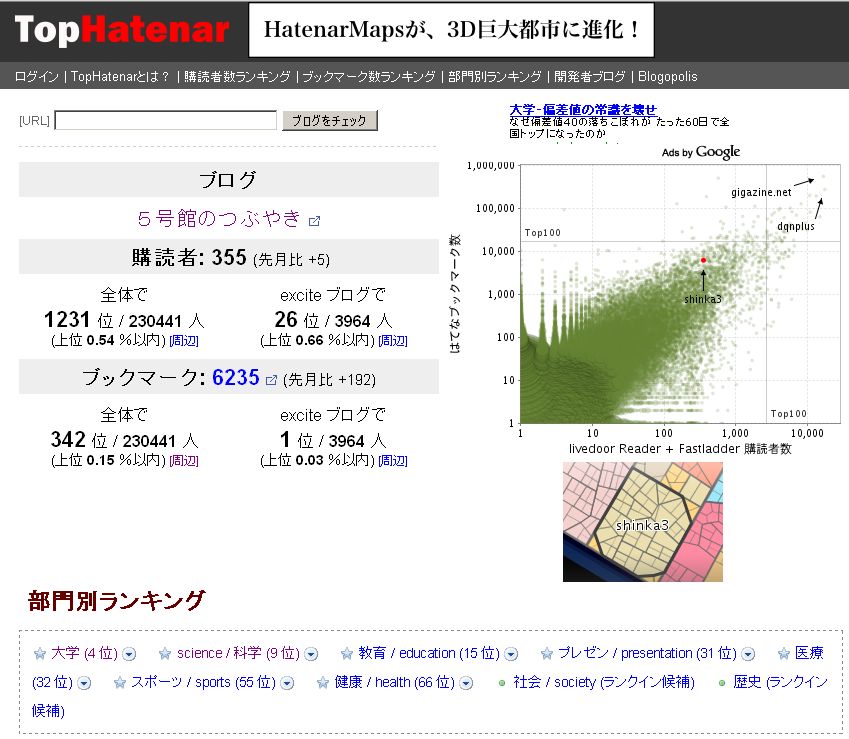Open 大学 (4 位) category ranking
849x739 pixels.
[84, 653]
